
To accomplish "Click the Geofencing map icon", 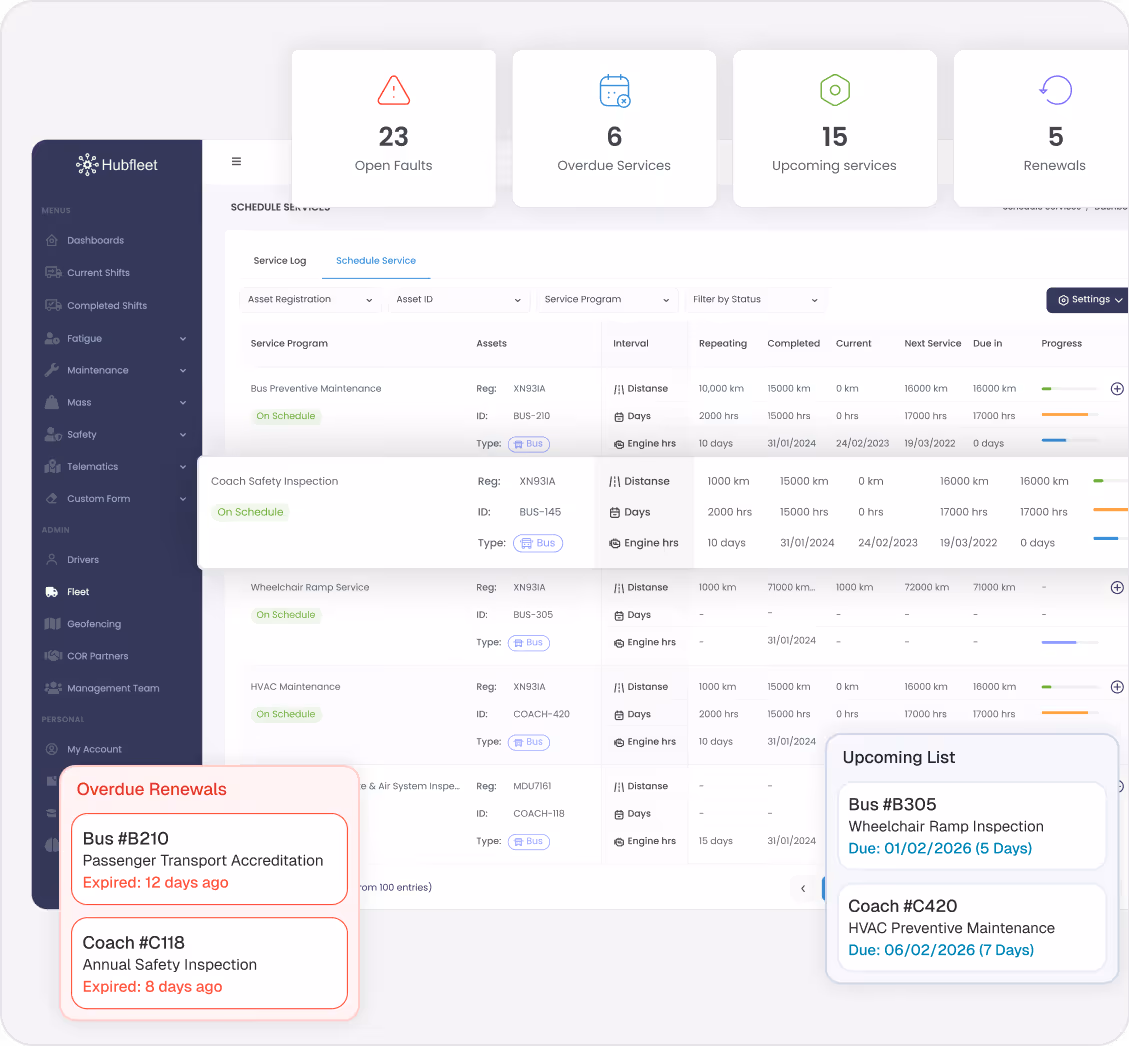I will click(52, 623).
